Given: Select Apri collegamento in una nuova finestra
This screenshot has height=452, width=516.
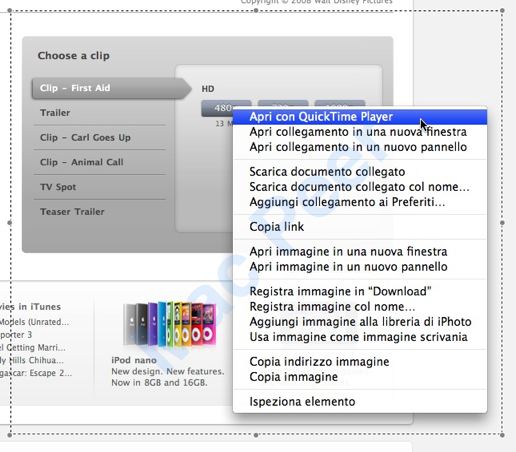Looking at the screenshot, I should click(x=360, y=132).
